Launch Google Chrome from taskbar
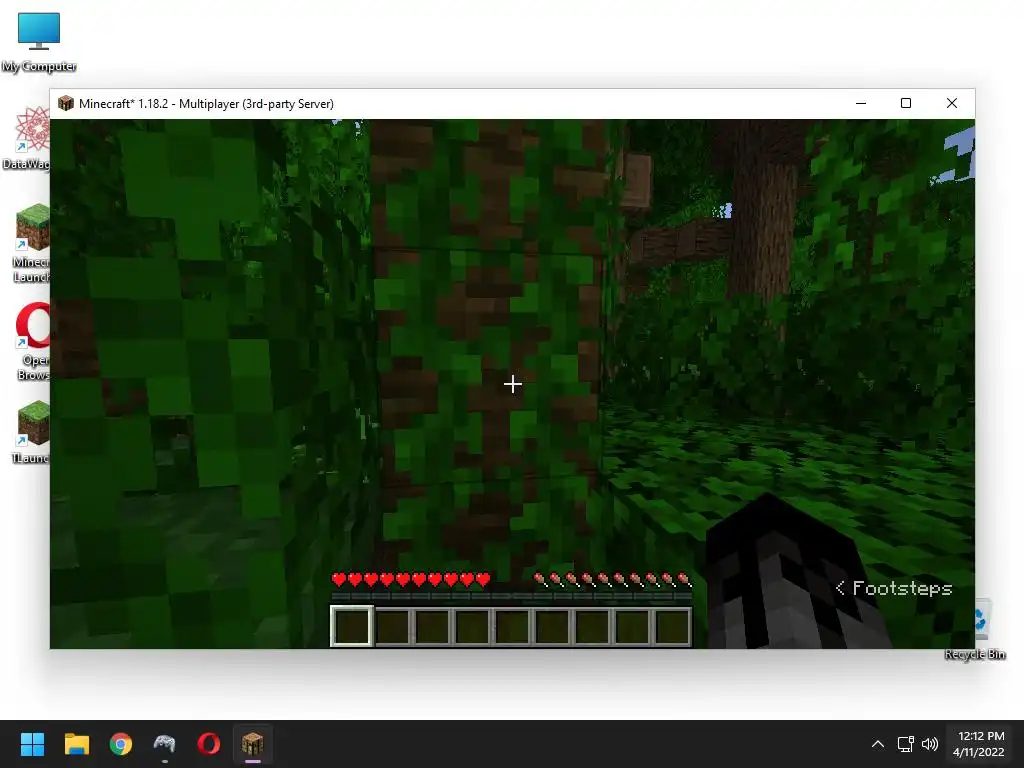Image resolution: width=1024 pixels, height=768 pixels. (x=121, y=744)
